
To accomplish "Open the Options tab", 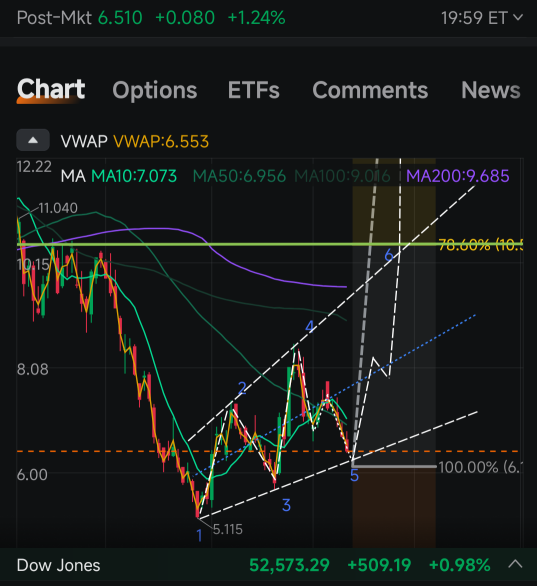I will (x=155, y=90).
